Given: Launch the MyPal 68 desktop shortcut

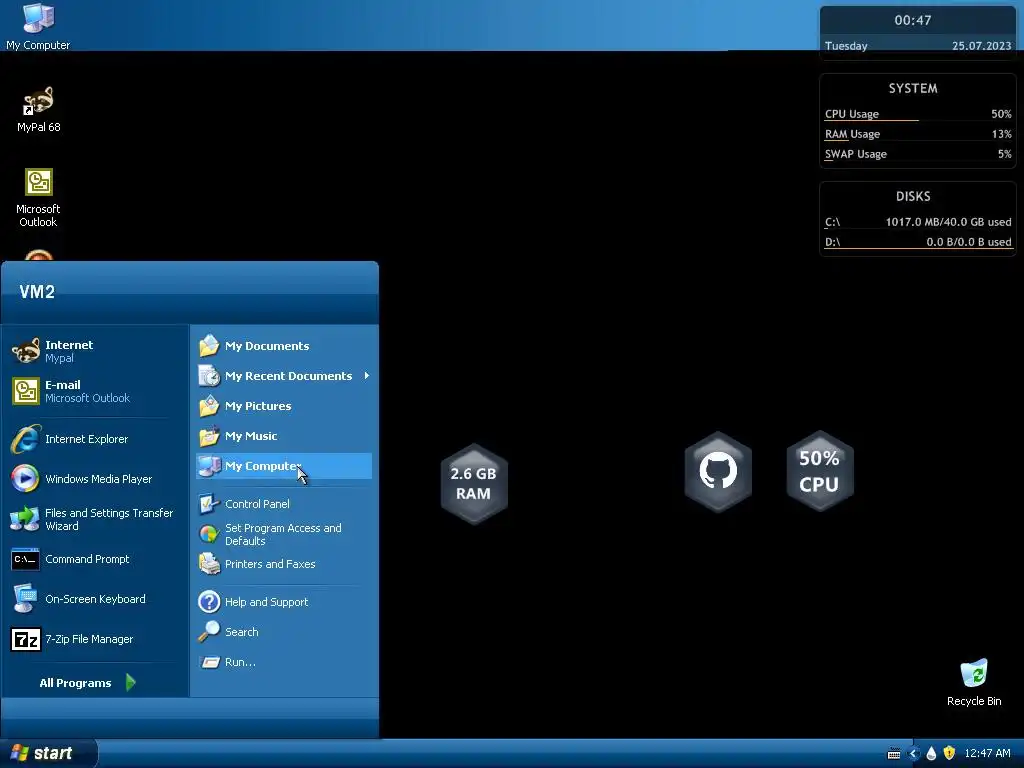Looking at the screenshot, I should (38, 109).
